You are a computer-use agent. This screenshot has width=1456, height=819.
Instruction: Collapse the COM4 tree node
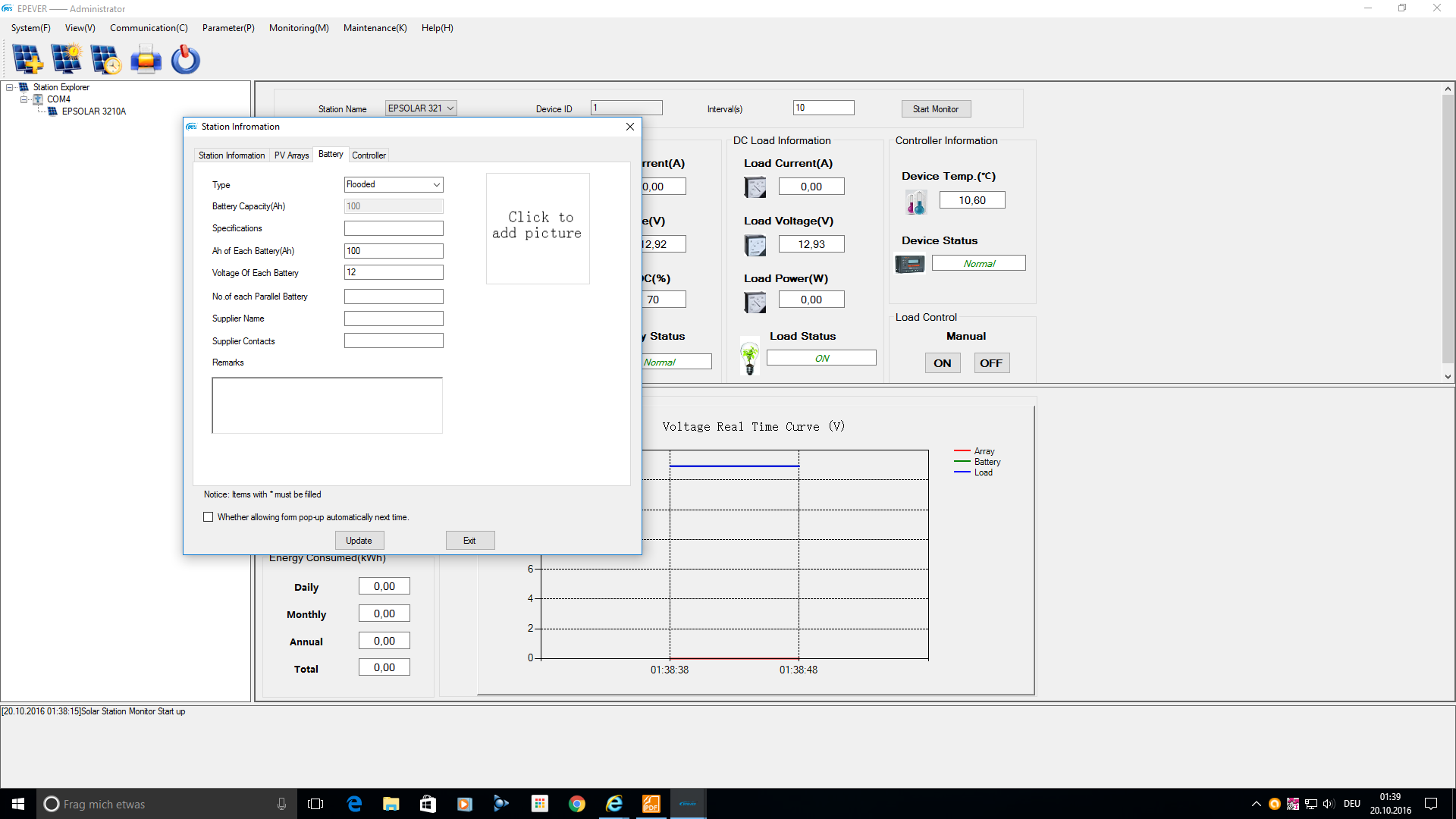point(24,99)
